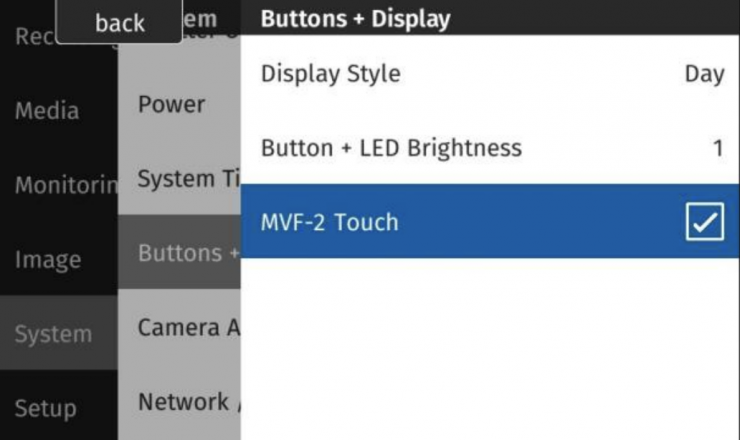
Task: Open the Display Style setting
Action: coord(331,74)
